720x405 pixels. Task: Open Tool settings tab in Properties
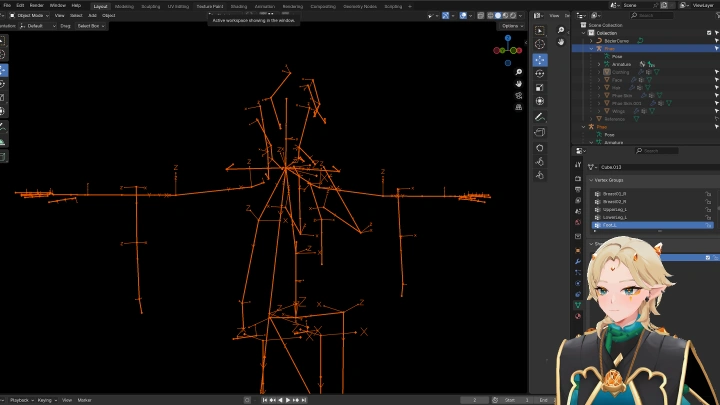point(578,164)
